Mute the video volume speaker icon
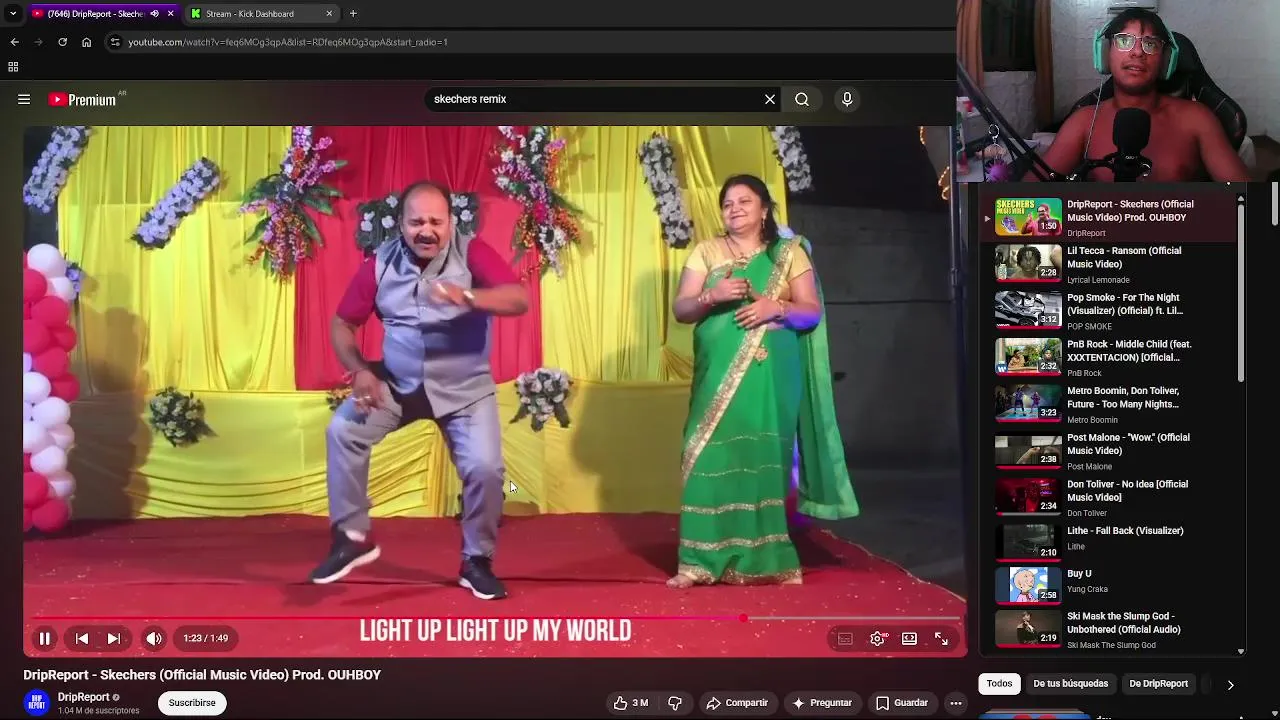Screen dimensions: 1280x720 click(x=154, y=638)
